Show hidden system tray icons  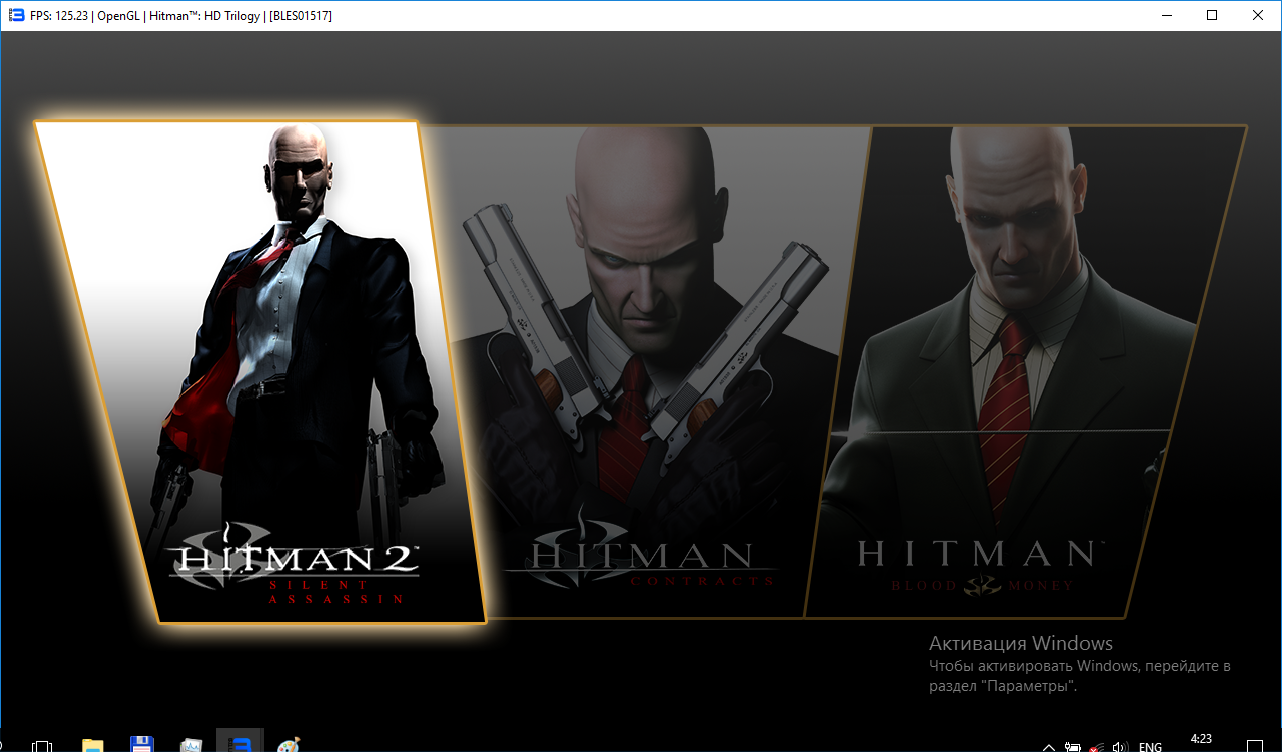1049,746
